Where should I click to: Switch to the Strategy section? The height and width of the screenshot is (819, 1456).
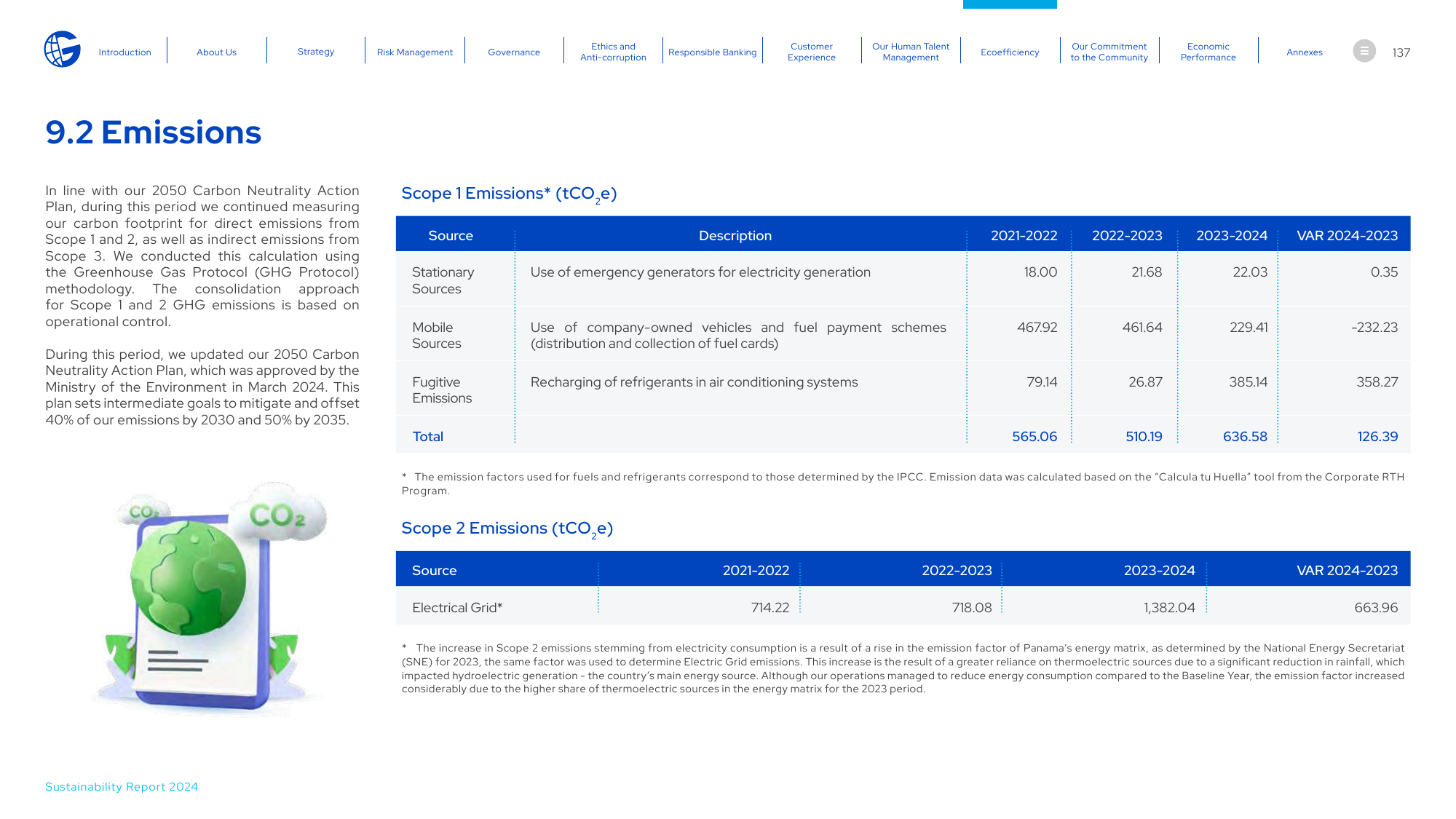point(316,52)
